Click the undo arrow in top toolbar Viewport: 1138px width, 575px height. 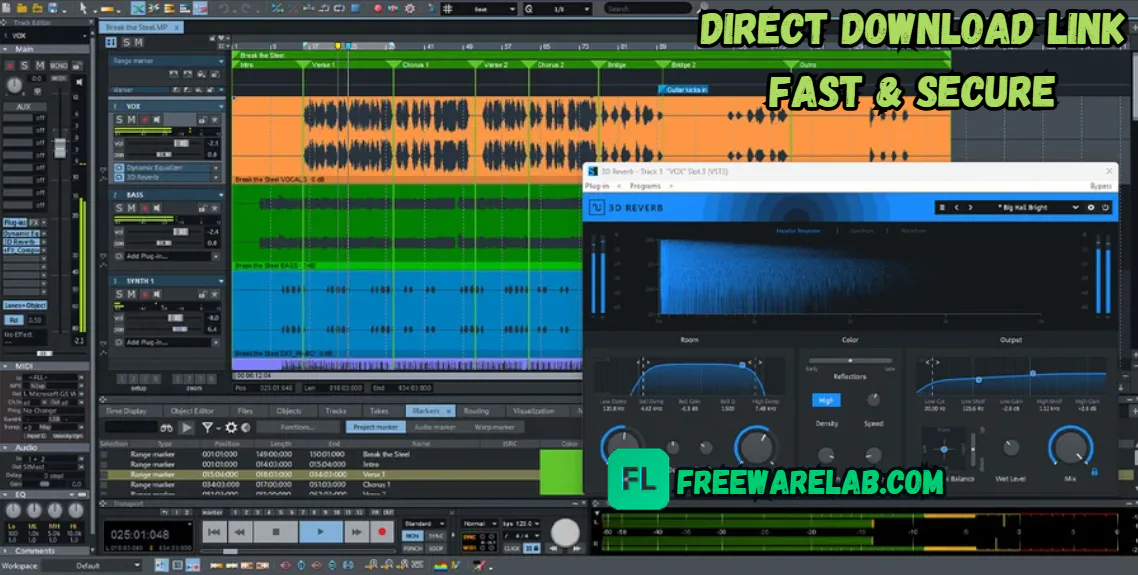click(224, 9)
